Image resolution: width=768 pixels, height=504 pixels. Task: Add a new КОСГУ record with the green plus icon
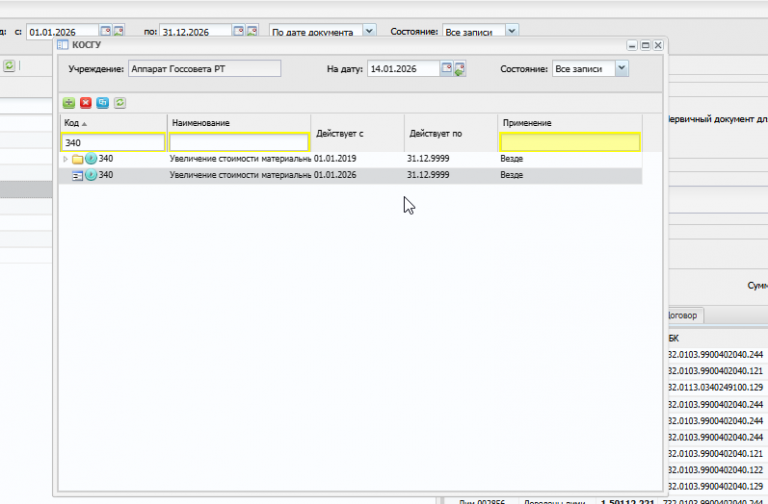[69, 103]
